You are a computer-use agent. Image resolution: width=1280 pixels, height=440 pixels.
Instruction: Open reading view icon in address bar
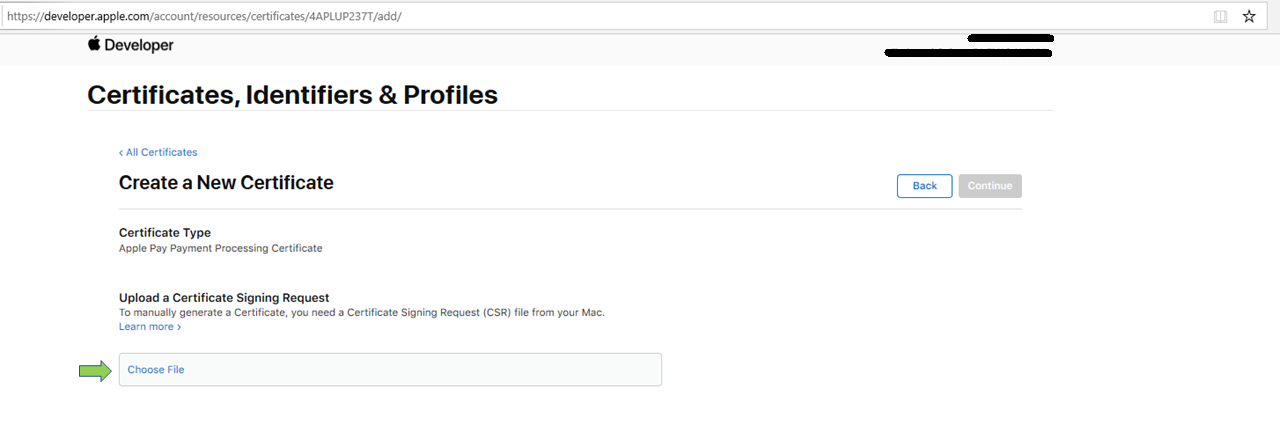click(x=1220, y=17)
